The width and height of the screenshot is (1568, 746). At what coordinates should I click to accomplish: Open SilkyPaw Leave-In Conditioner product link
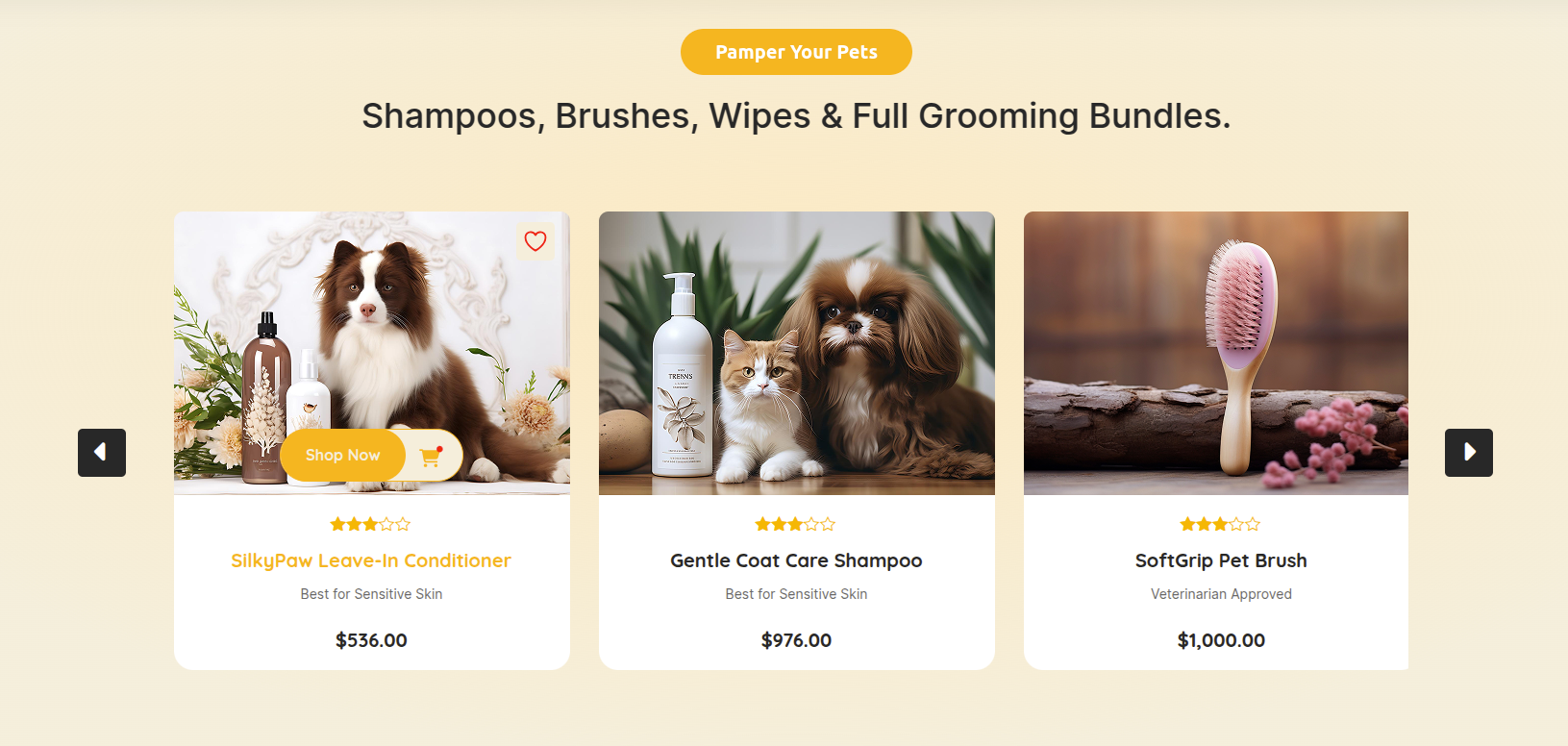tap(371, 560)
